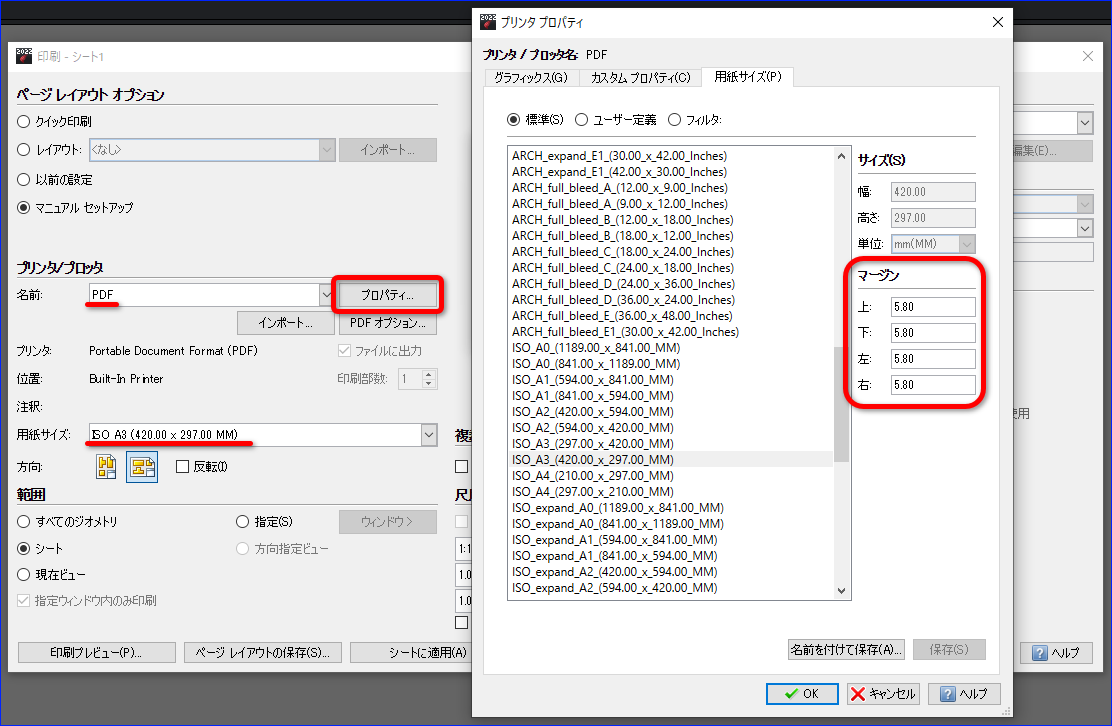The image size is (1112, 726).
Task: Increase 印刷部数 with stepper arrows
Action: (428, 374)
